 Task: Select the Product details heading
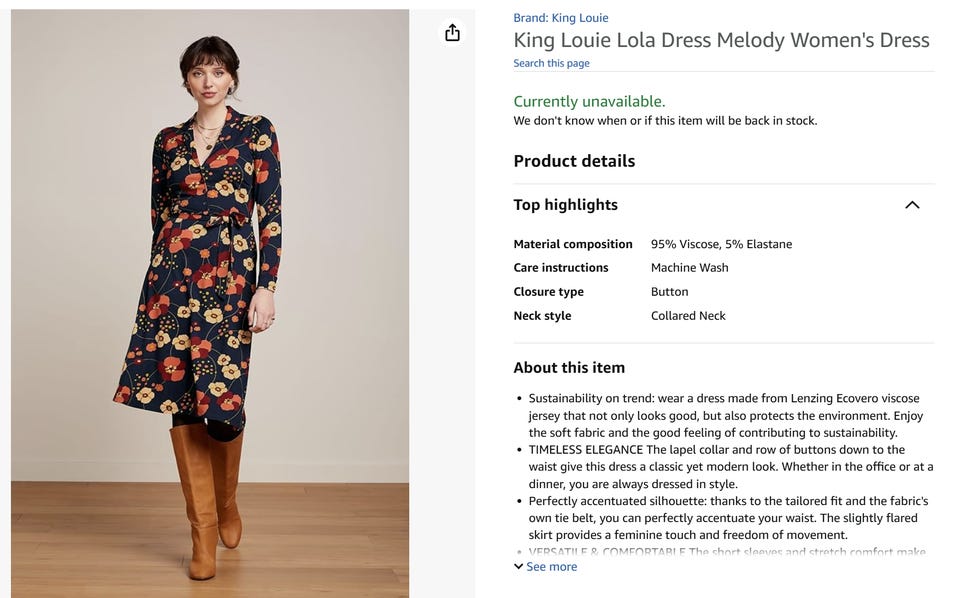(x=574, y=161)
